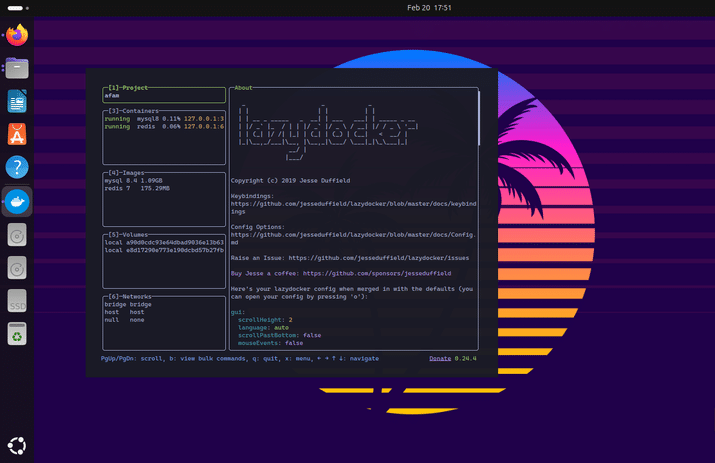715x463 pixels.
Task: Click the PgUp/PgDn: scroll hint
Action: click(x=133, y=359)
